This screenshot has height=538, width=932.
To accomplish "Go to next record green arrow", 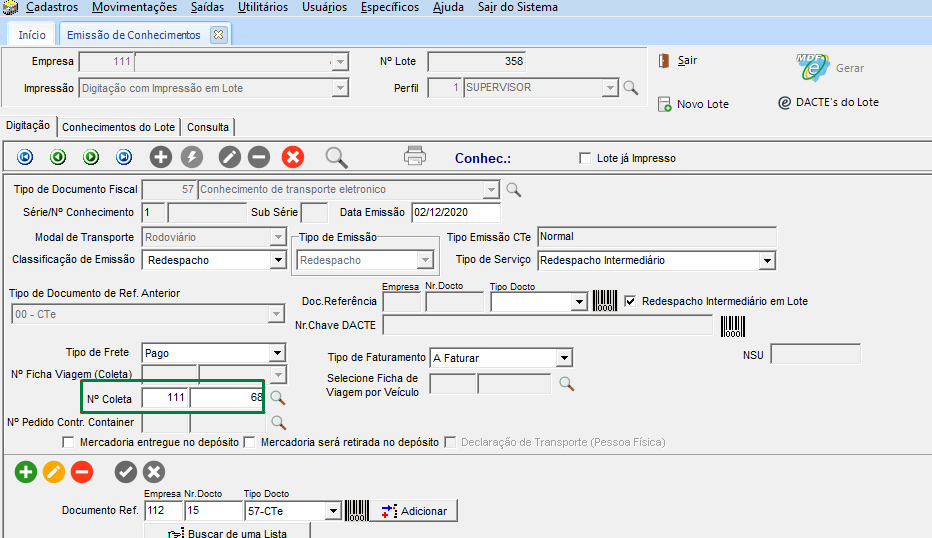I will click(x=91, y=157).
